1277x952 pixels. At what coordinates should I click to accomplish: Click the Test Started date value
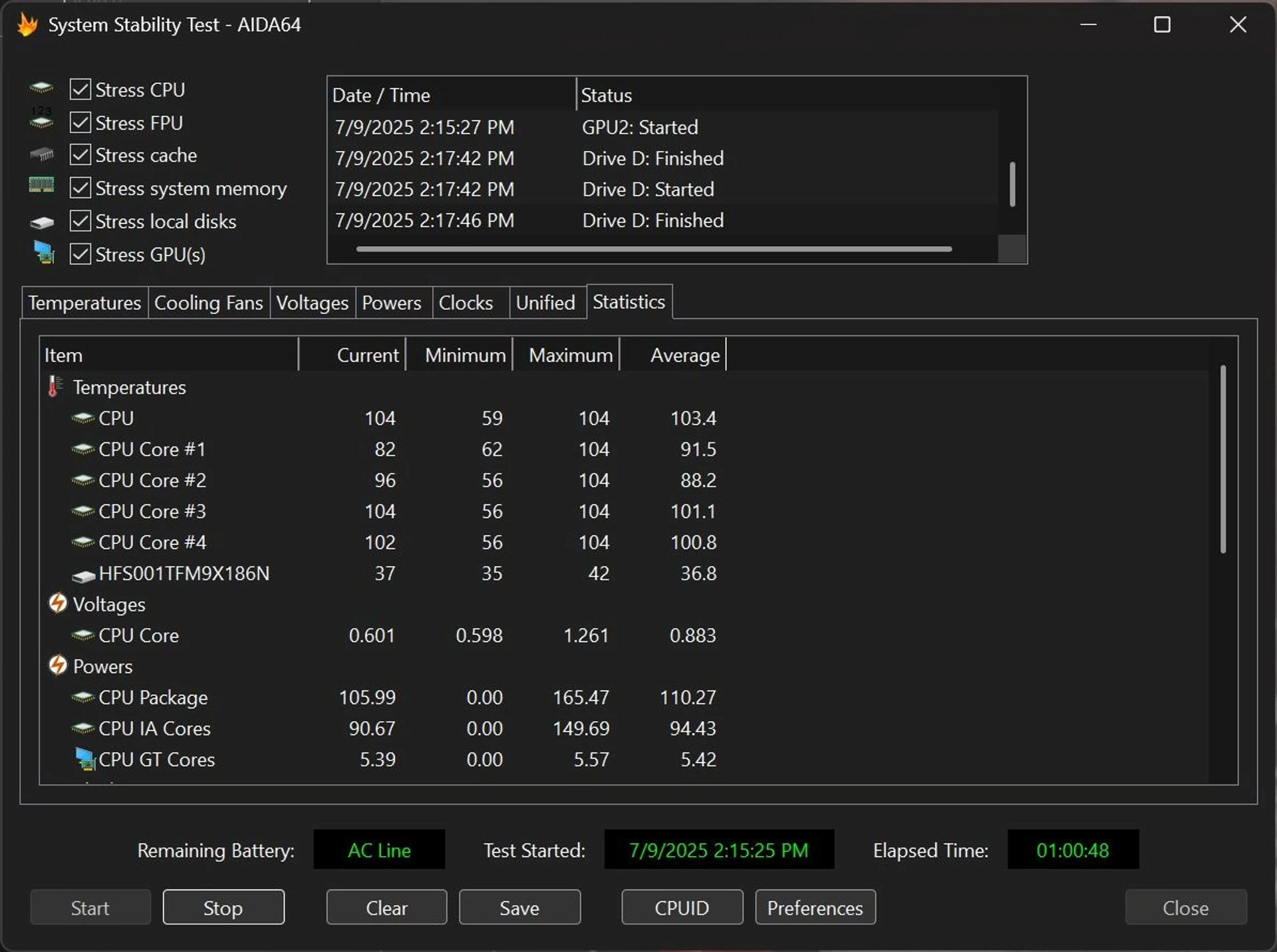pyautogui.click(x=719, y=850)
